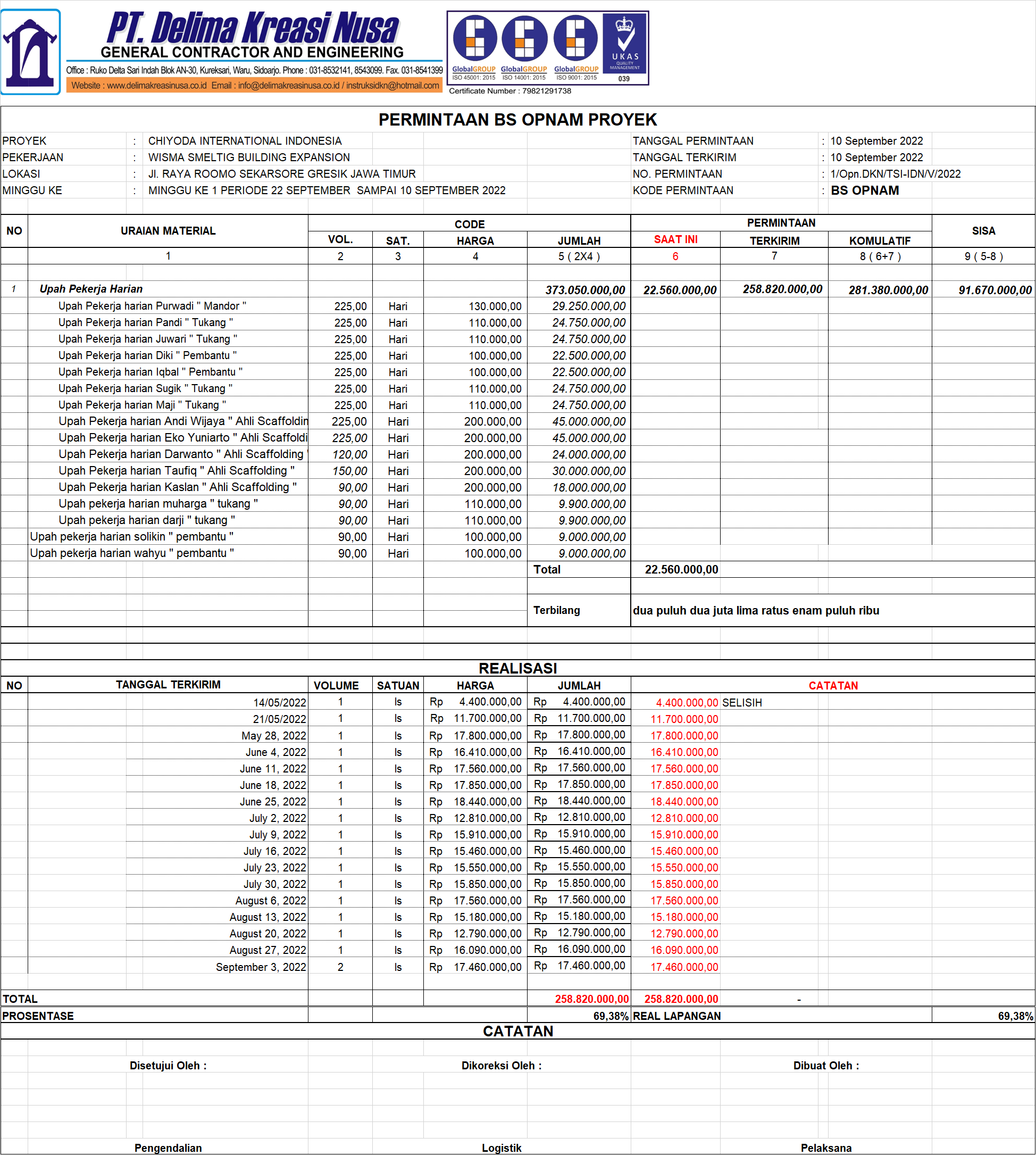Screen dimensions: 1036x1155
Task: Select the BS OPNAM kode permintaan cell
Action: point(864,190)
